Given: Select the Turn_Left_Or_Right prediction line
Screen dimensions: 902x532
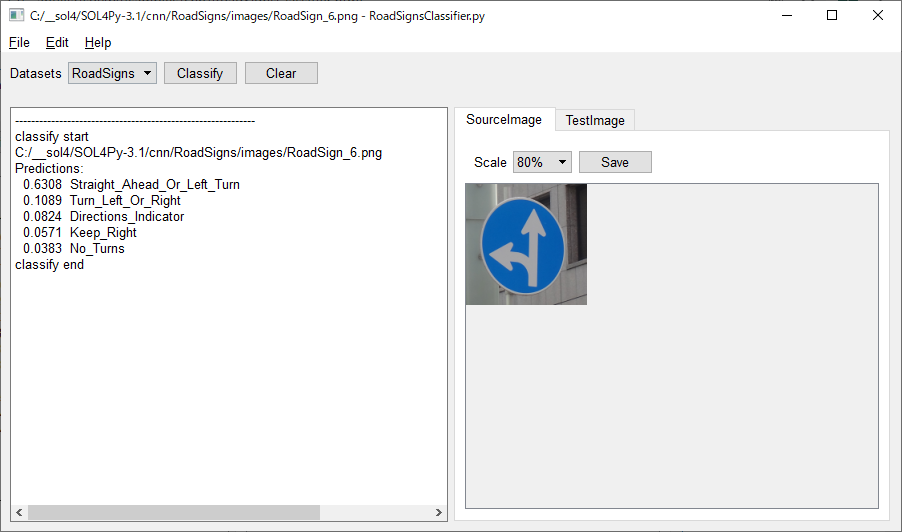Looking at the screenshot, I should [x=102, y=201].
